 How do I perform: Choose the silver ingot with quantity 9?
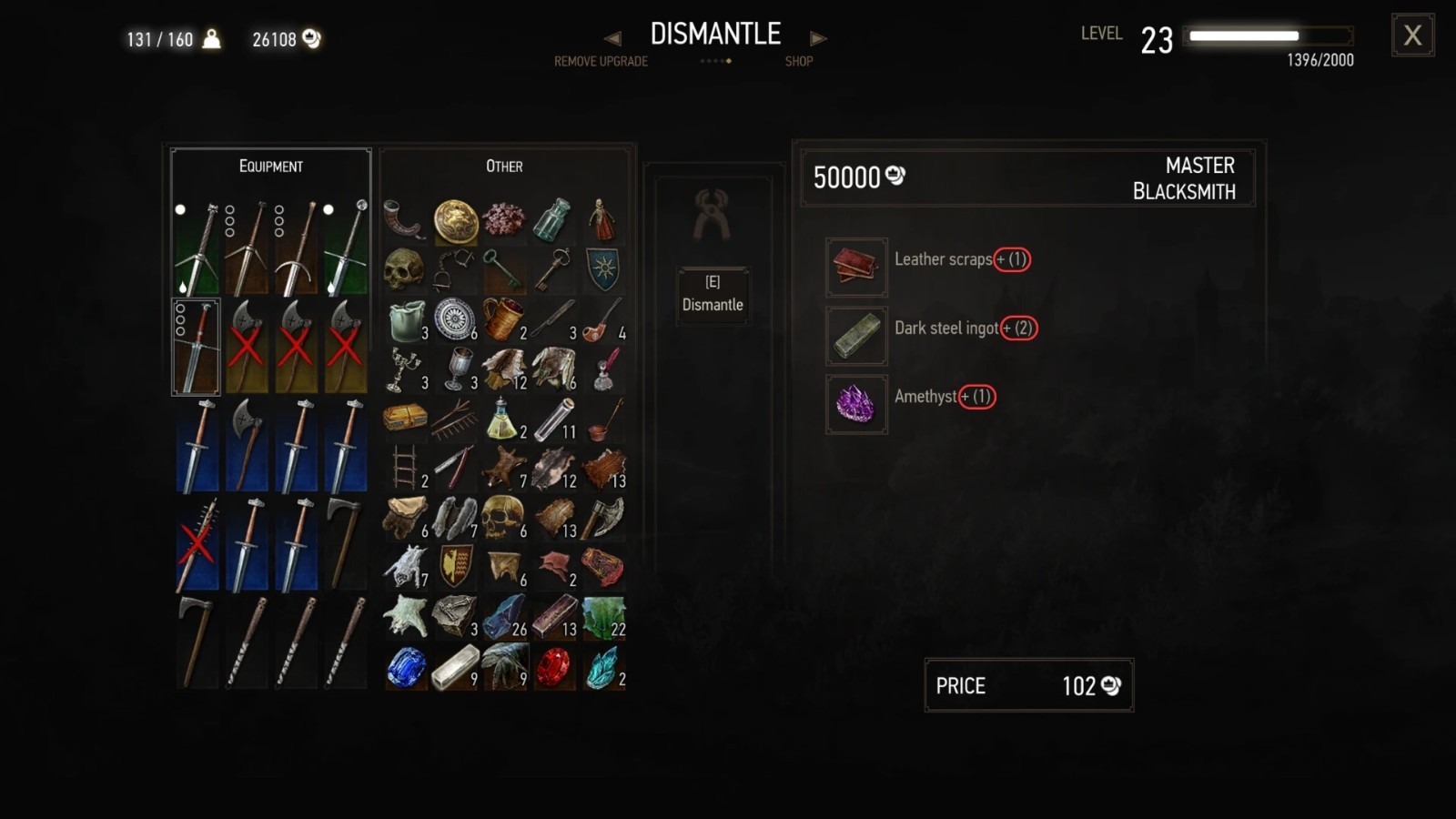tap(455, 667)
